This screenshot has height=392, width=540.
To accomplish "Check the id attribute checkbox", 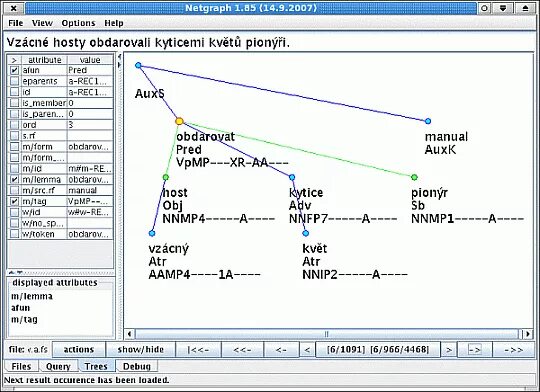I will tap(14, 92).
